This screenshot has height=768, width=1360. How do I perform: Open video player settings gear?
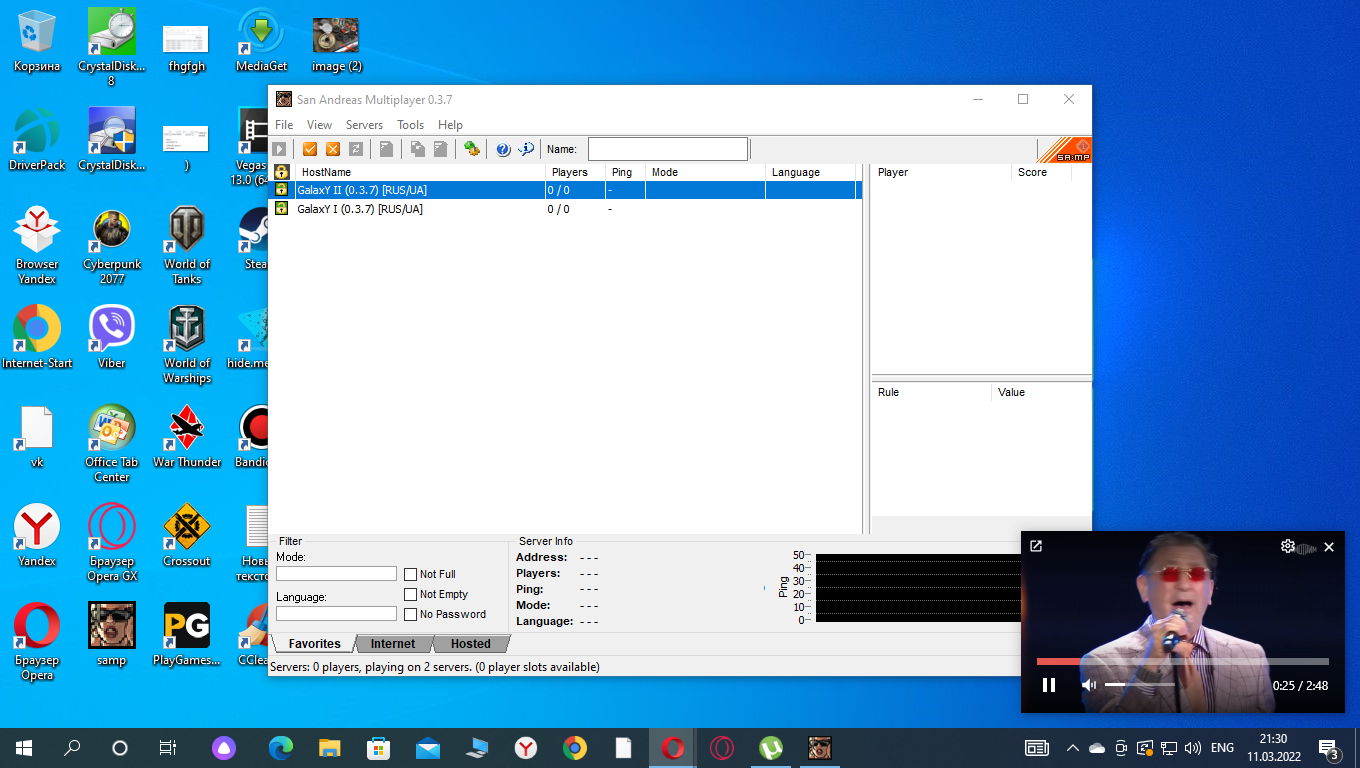(x=1288, y=546)
